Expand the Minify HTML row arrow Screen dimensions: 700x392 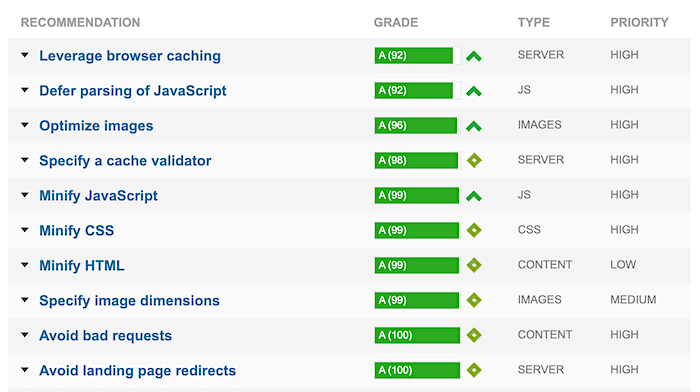[x=25, y=265]
